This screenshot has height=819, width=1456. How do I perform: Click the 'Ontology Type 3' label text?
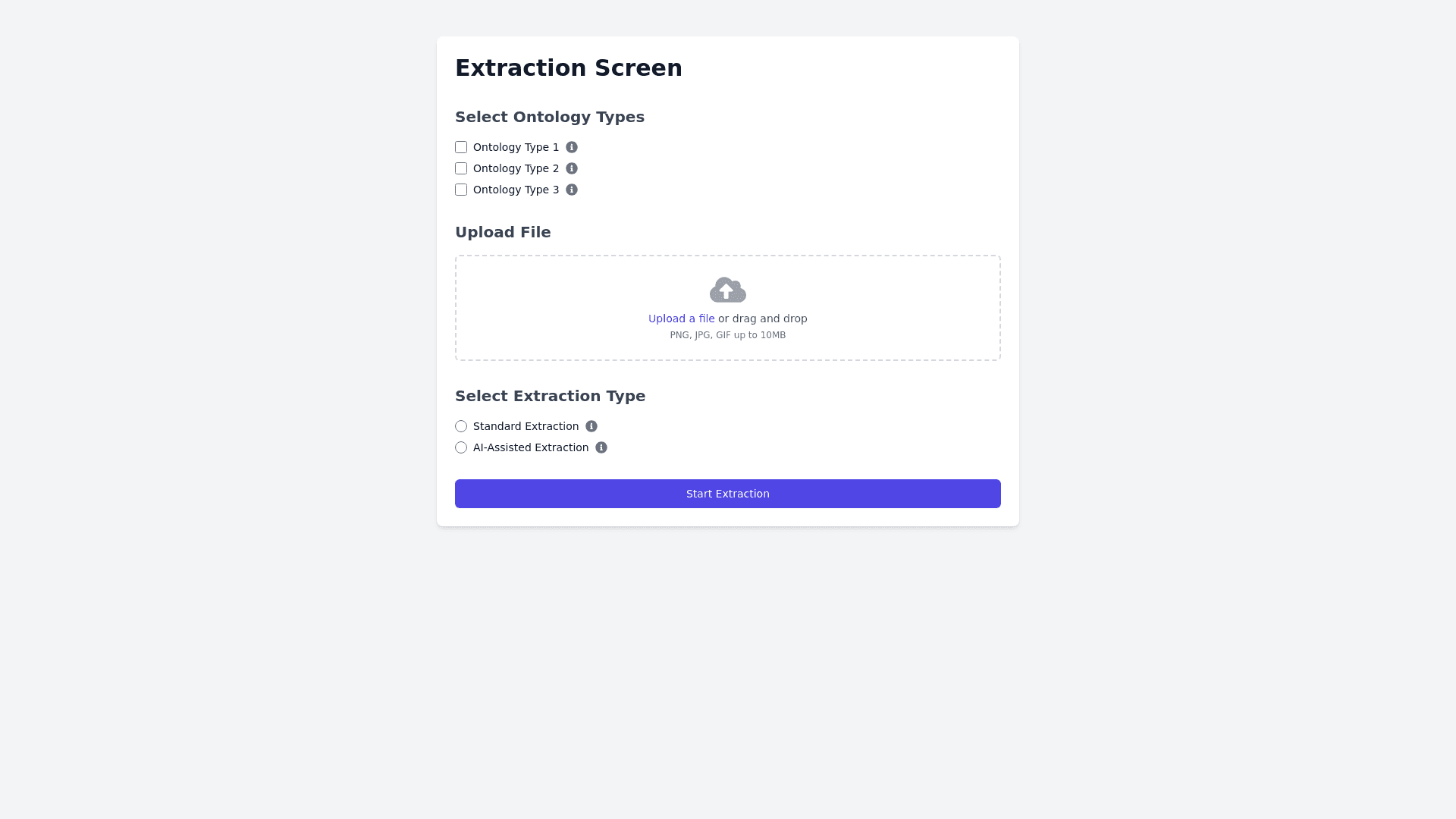[516, 190]
